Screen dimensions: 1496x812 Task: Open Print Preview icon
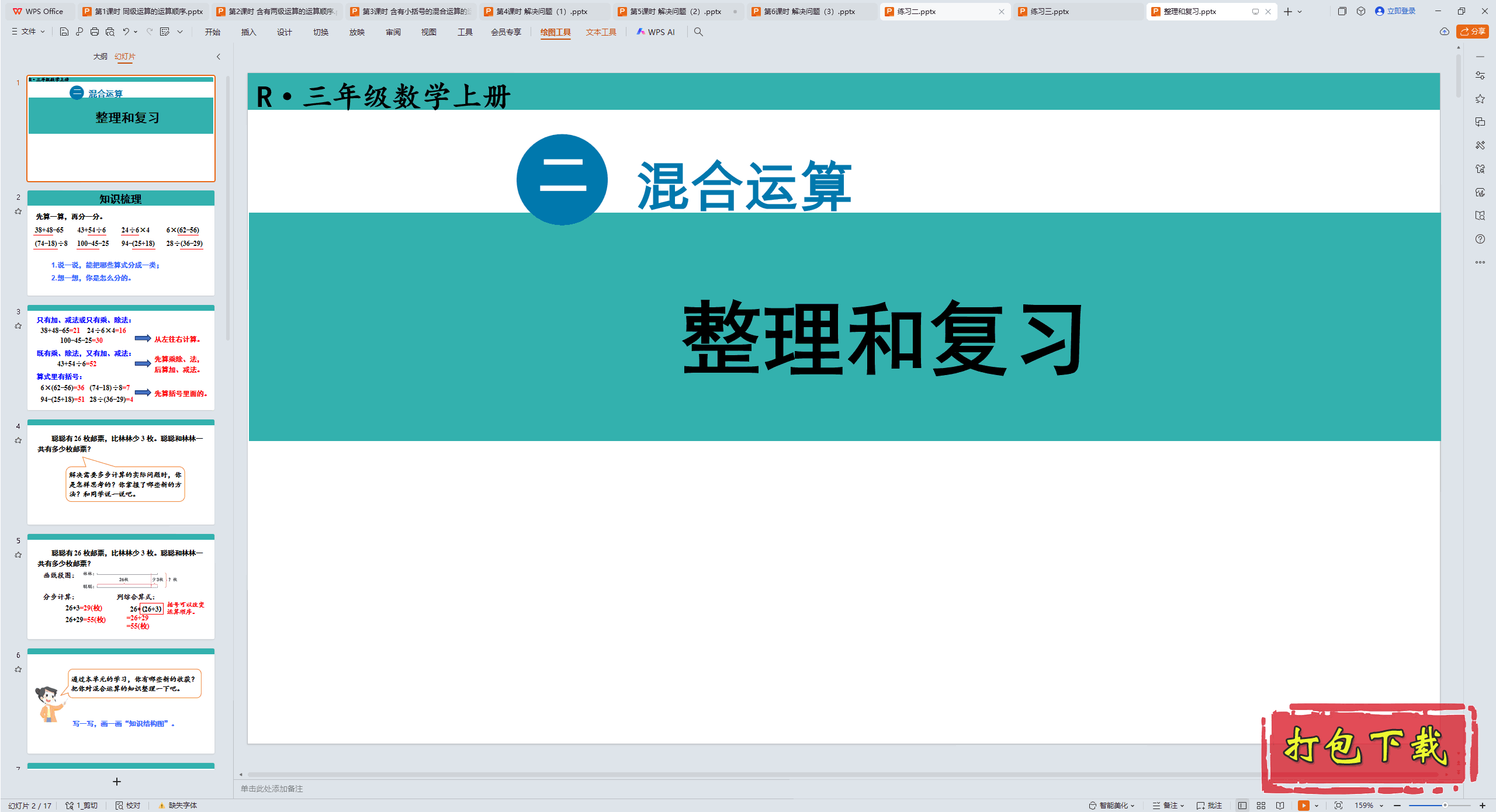[110, 32]
